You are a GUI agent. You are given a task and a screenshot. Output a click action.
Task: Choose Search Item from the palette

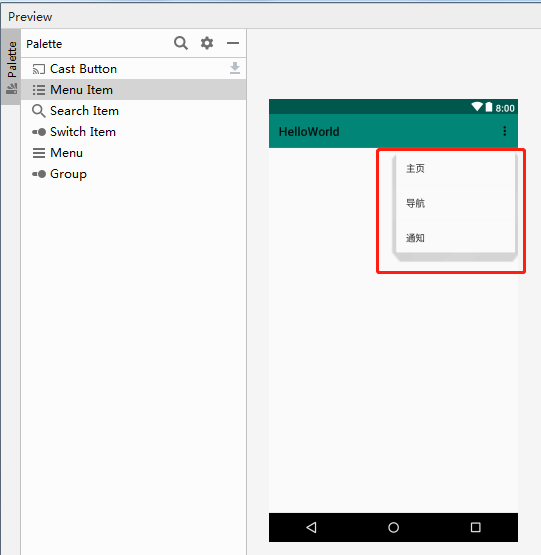[133, 111]
